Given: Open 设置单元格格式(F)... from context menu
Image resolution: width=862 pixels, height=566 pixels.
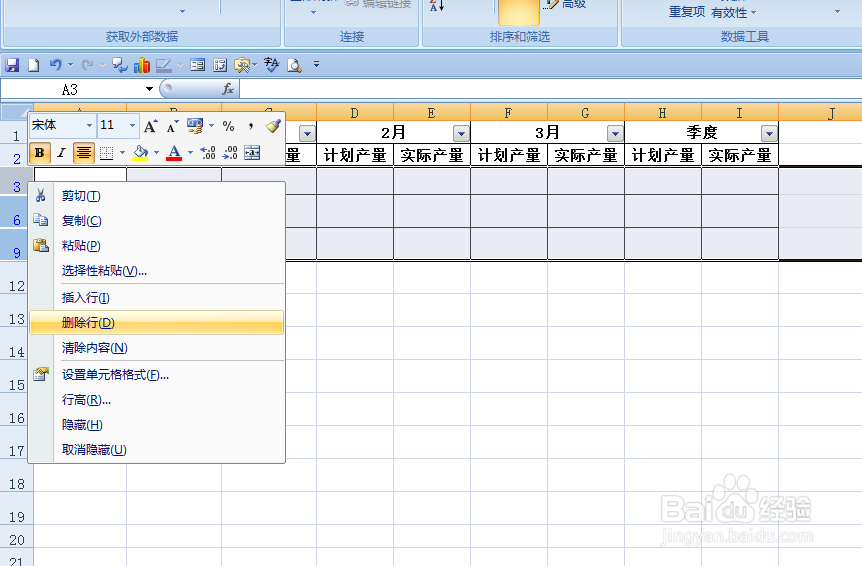Looking at the screenshot, I should 157,375.
